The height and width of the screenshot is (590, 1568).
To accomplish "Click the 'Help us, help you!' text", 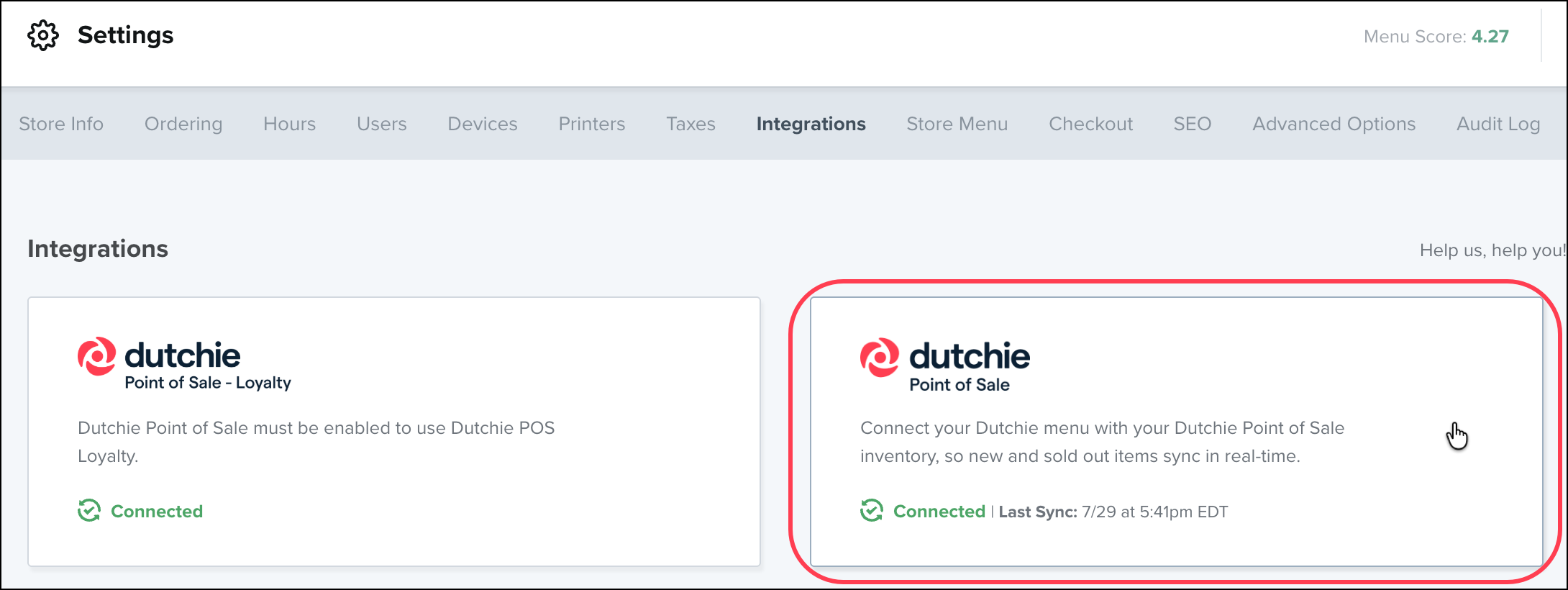I will [x=1492, y=250].
